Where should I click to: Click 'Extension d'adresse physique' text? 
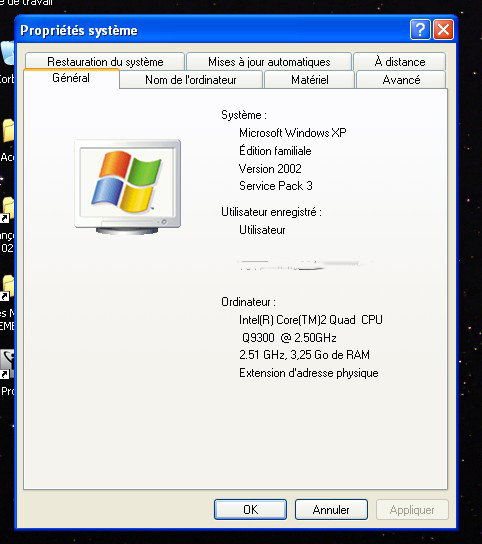click(x=308, y=373)
